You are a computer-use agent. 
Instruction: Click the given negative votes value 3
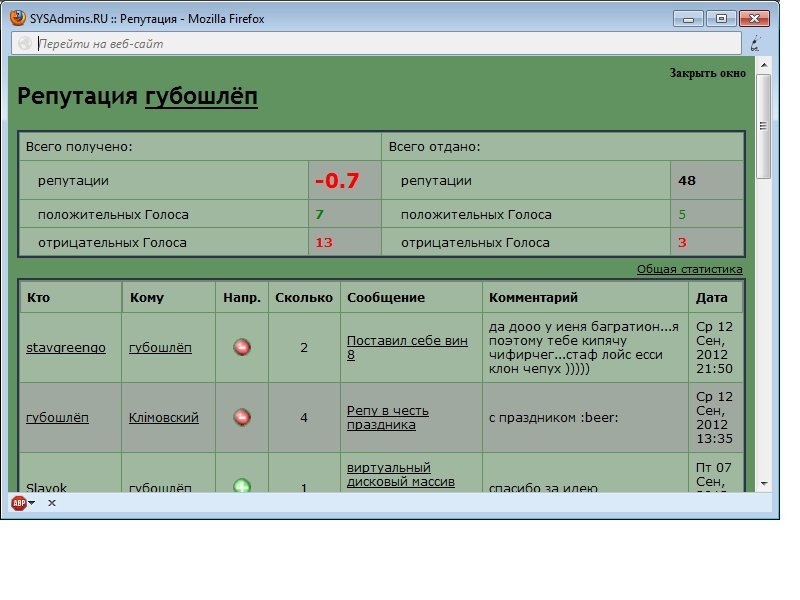point(682,242)
